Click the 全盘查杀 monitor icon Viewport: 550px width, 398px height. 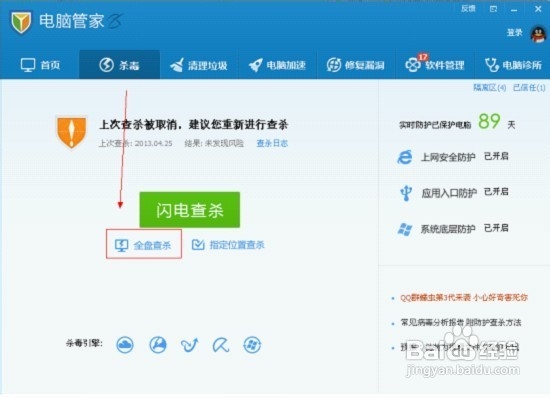[121, 245]
